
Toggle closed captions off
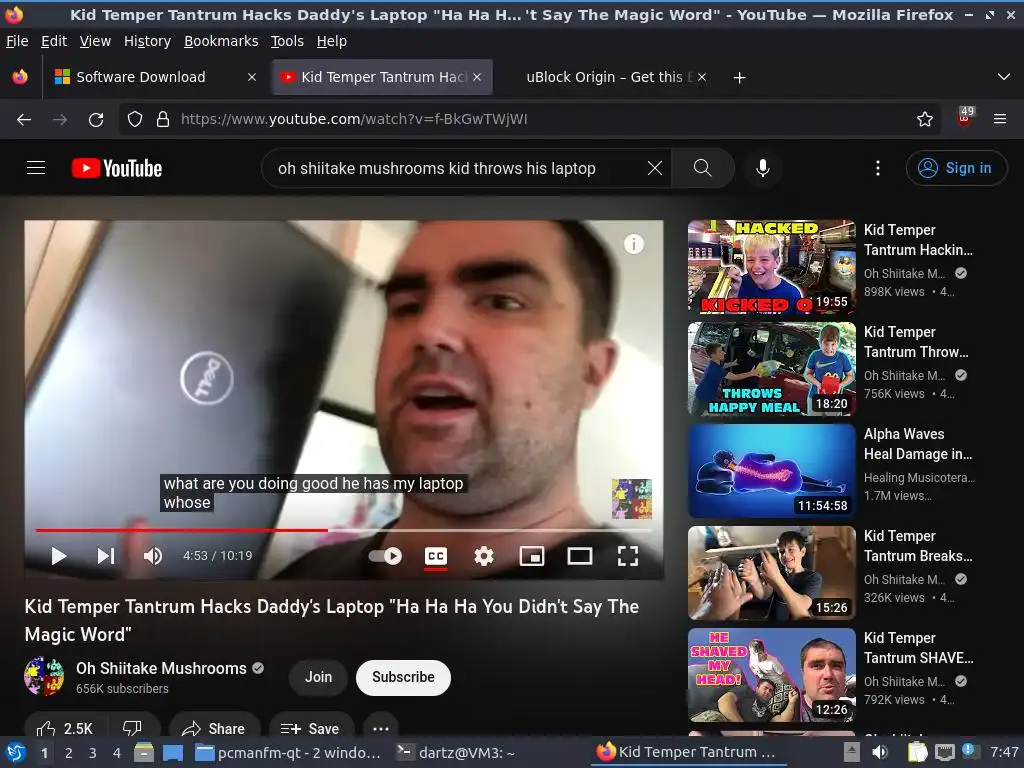(436, 556)
